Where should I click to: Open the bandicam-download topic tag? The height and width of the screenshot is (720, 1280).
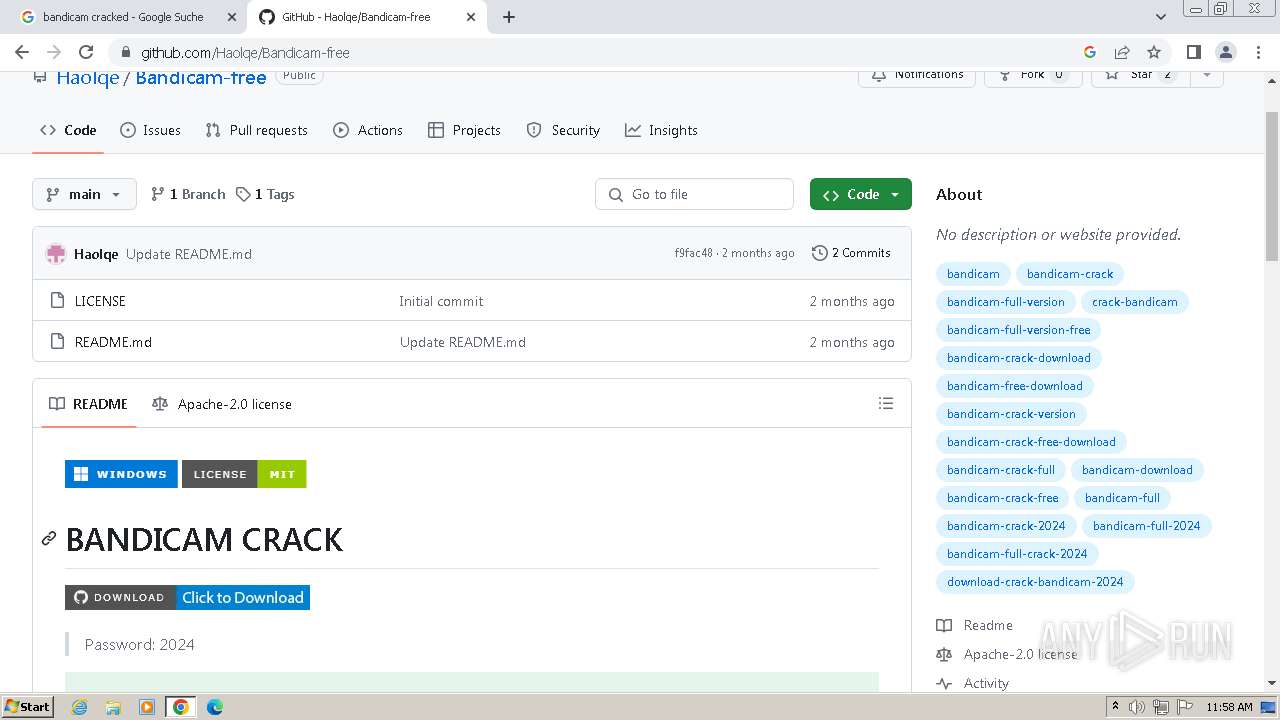tap(1137, 470)
